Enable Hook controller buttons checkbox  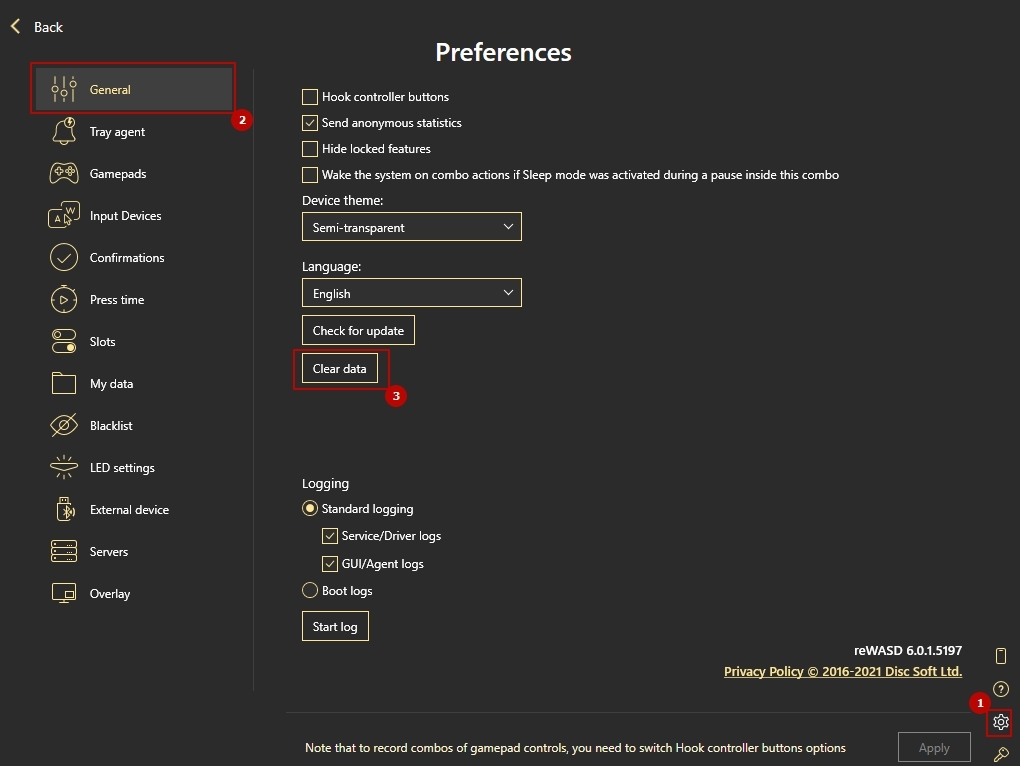(310, 97)
